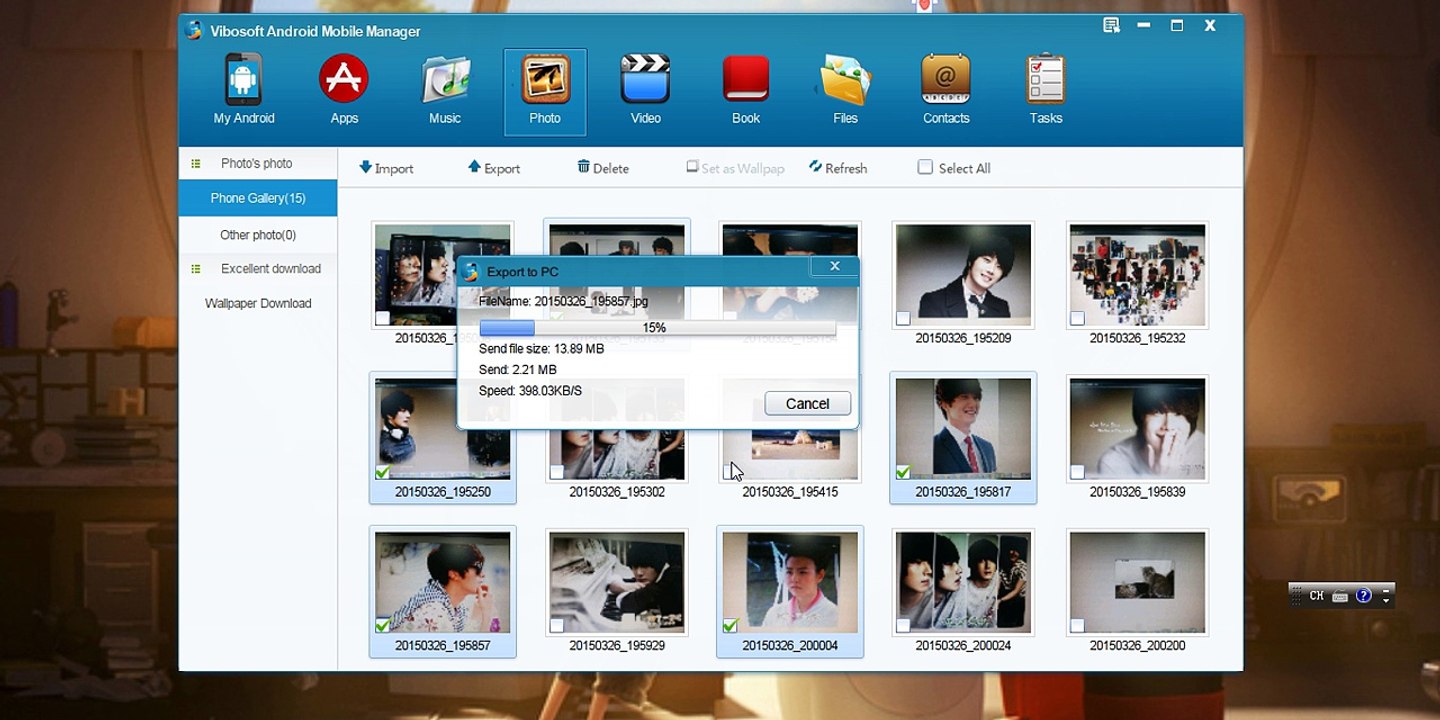Check the box for photo 20150326_195232
The width and height of the screenshot is (1440, 720).
(1077, 318)
